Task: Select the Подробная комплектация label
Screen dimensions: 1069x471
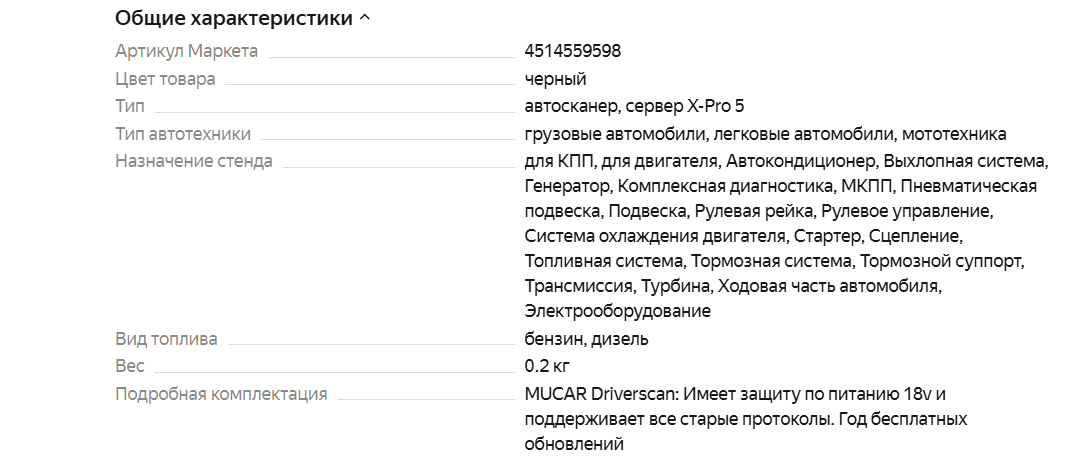Action: point(221,394)
